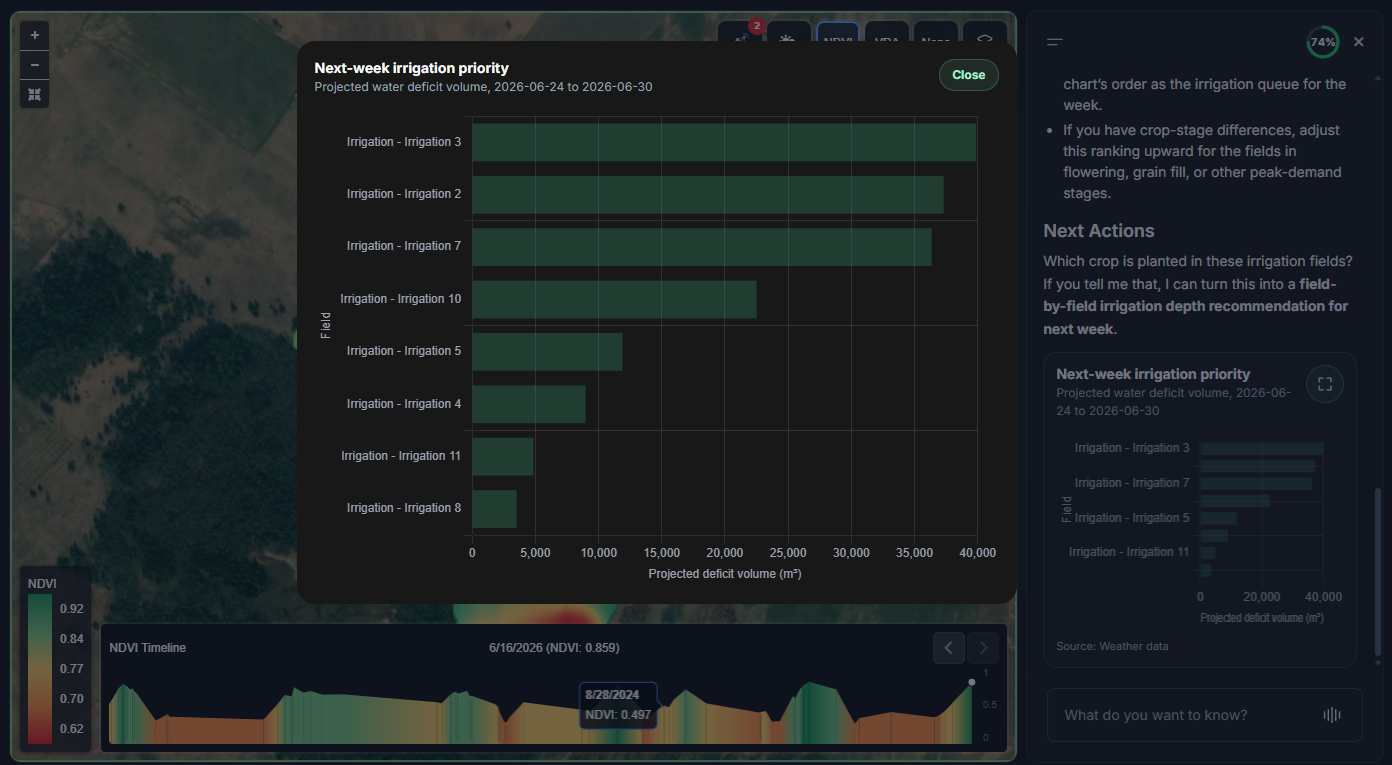Expand the chart card to fullscreen
Image resolution: width=1392 pixels, height=765 pixels.
click(x=1324, y=384)
